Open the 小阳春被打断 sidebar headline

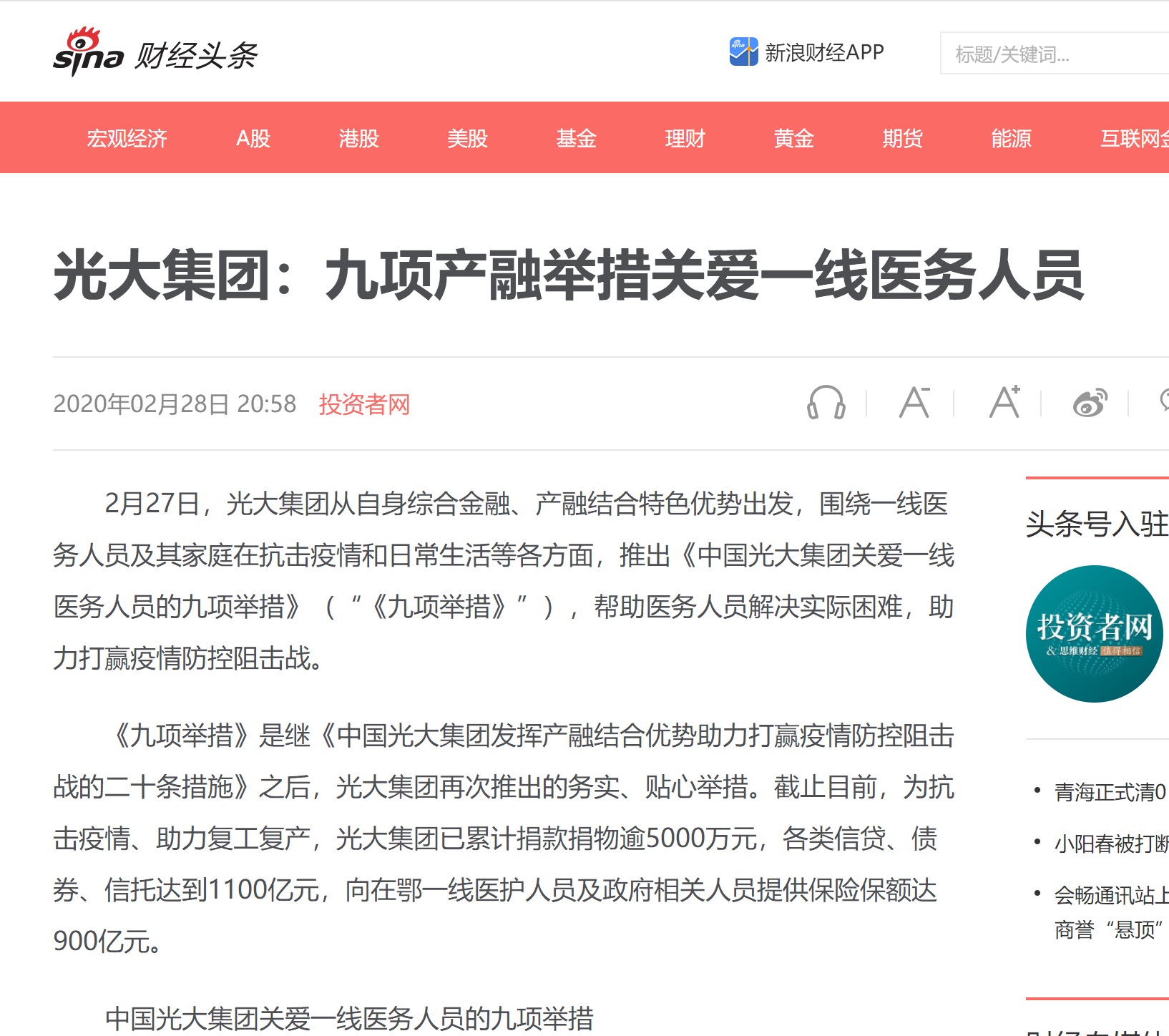(x=1110, y=844)
